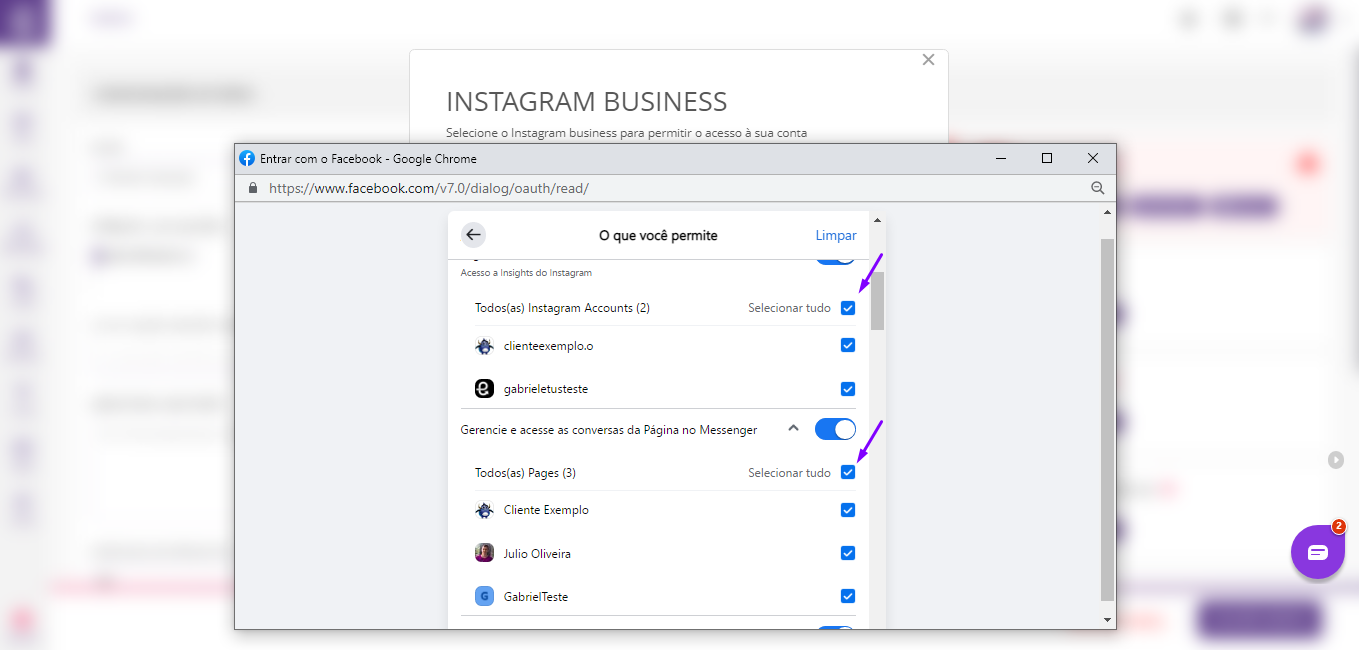Viewport: 1359px width, 650px height.
Task: Click the Todos(as) Pages (3) label
Action: [x=525, y=472]
